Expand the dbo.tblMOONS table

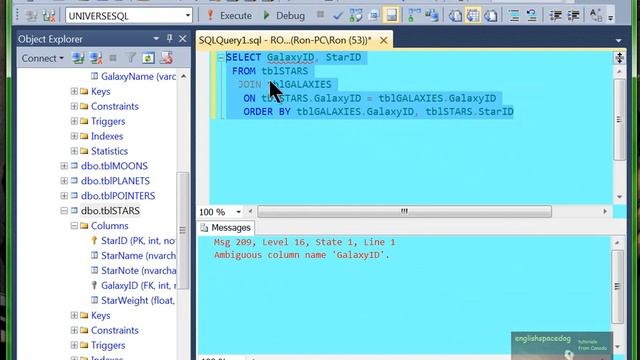pos(64,166)
